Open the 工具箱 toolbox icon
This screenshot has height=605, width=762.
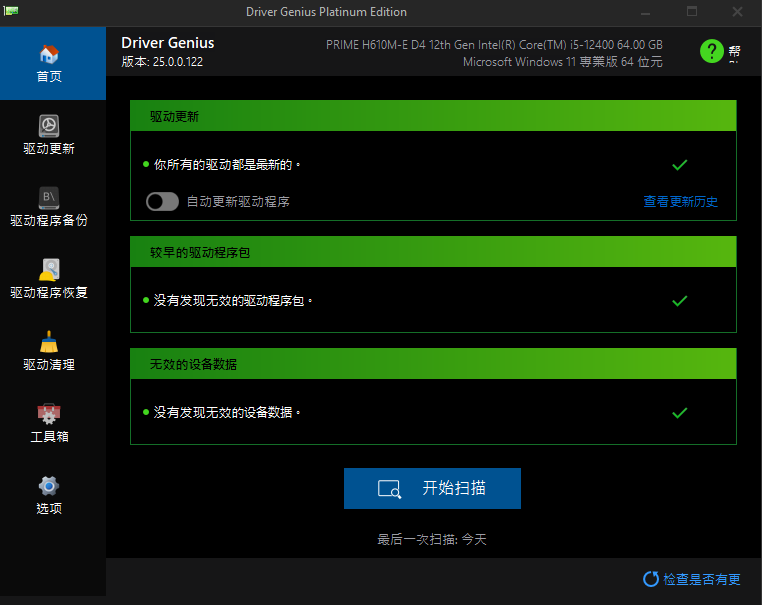point(49,414)
